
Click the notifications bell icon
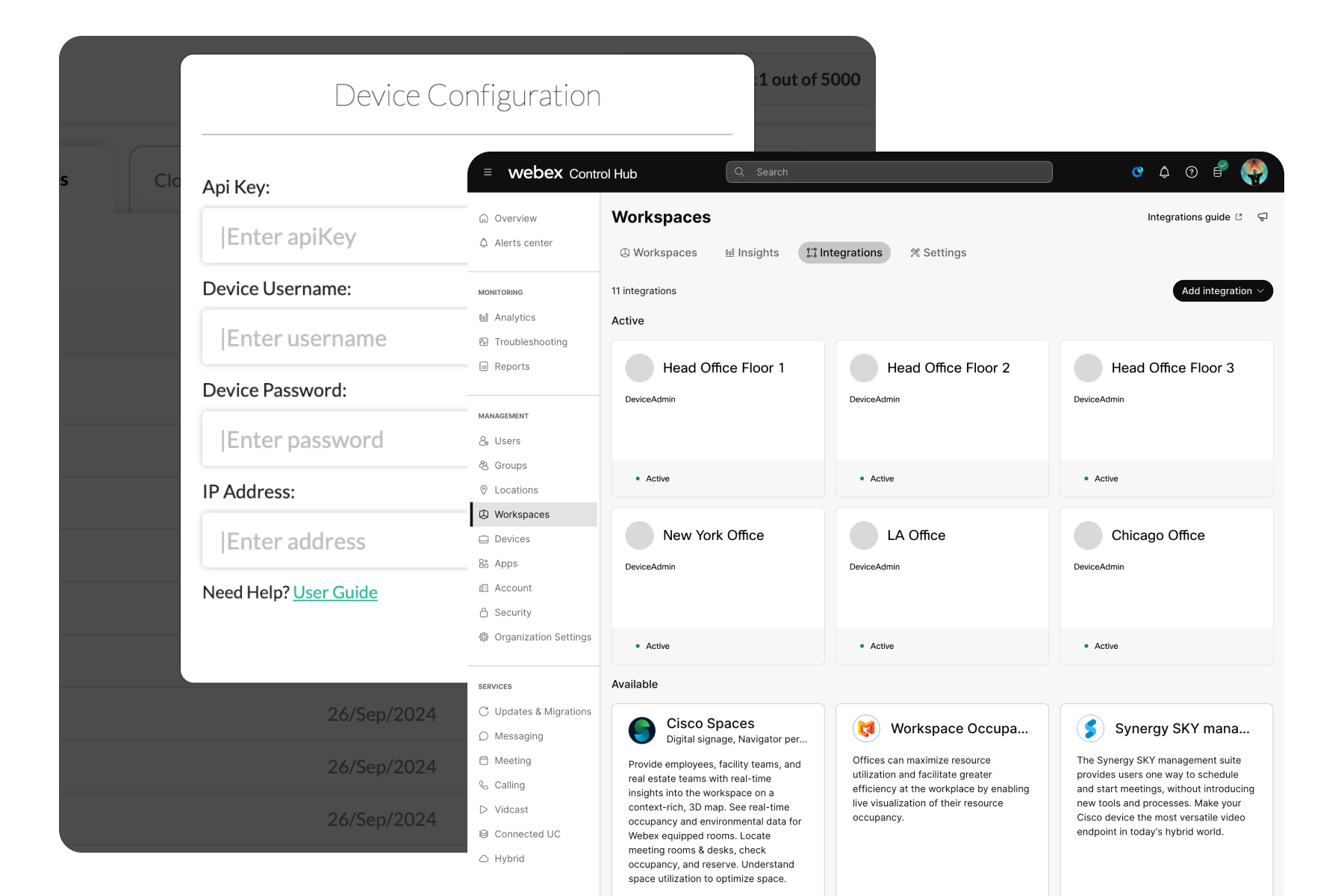click(1164, 172)
